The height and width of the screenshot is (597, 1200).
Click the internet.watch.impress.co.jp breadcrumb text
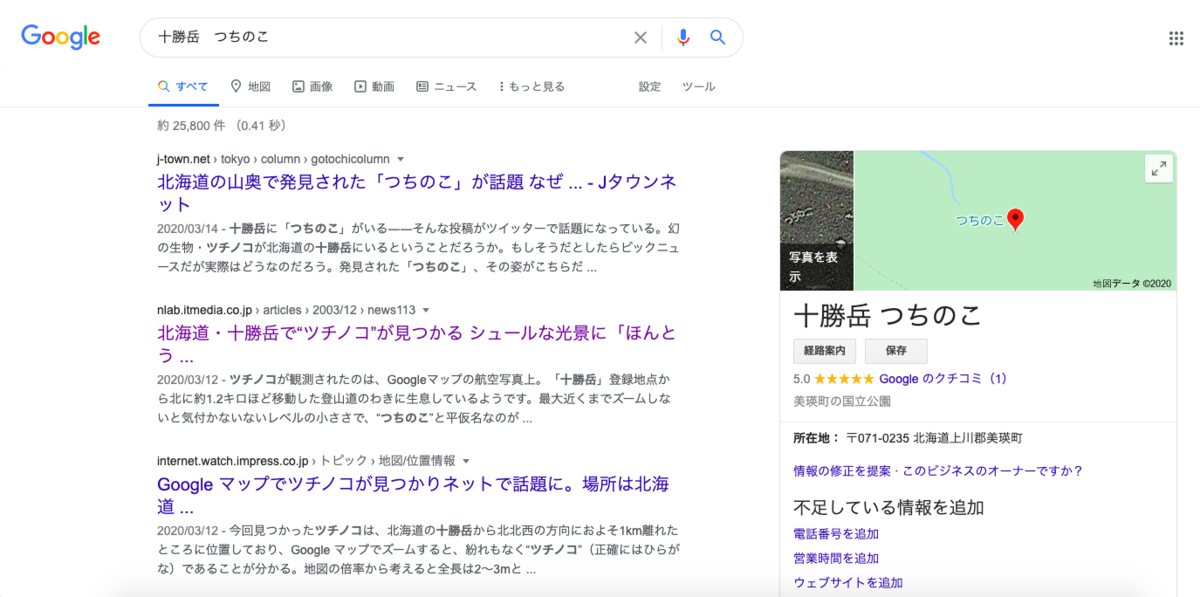tap(306, 461)
